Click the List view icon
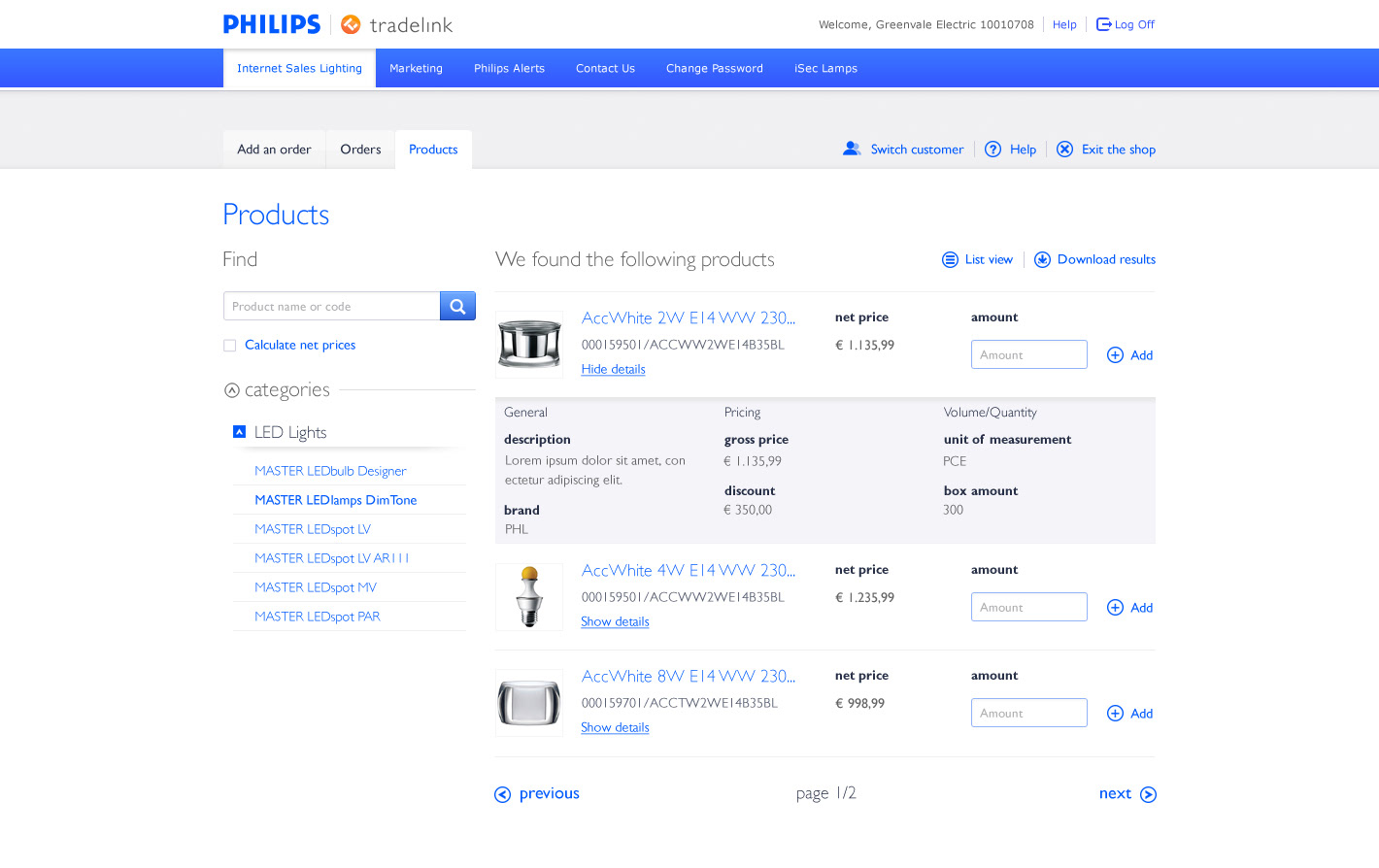The height and width of the screenshot is (868, 1379). (950, 259)
